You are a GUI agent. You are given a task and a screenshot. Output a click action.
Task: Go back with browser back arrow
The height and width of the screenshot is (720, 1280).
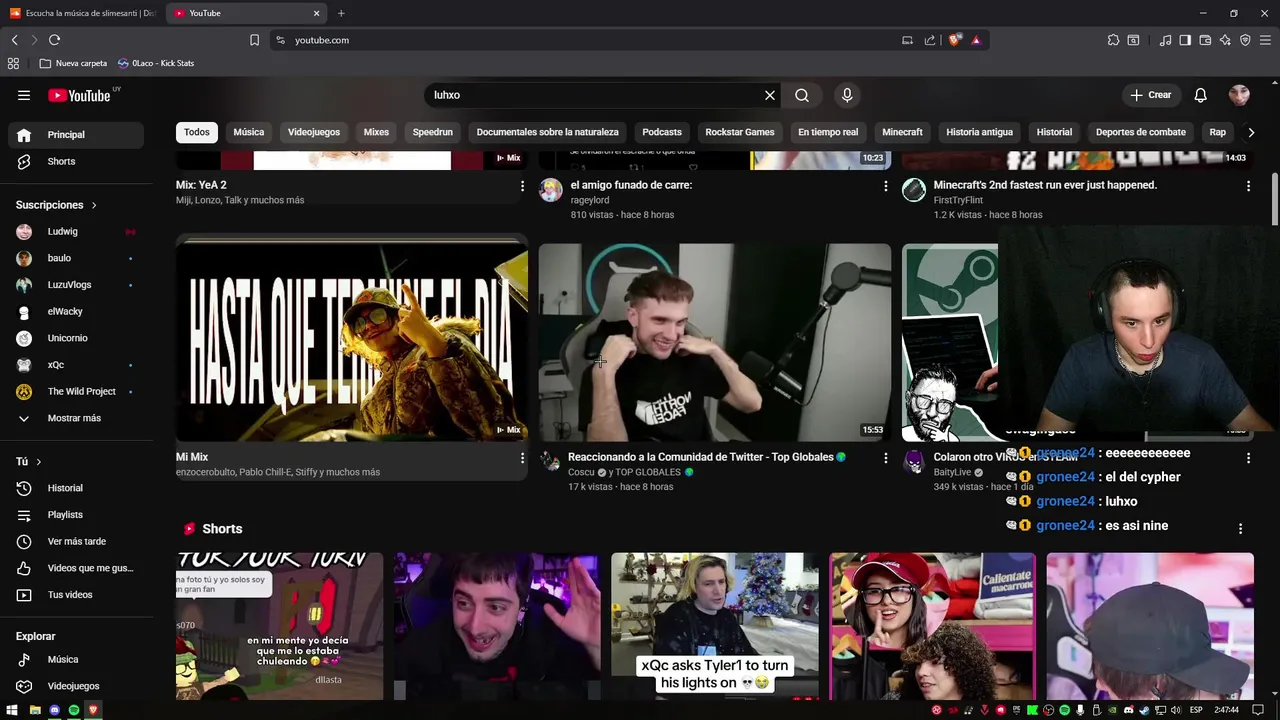click(14, 40)
